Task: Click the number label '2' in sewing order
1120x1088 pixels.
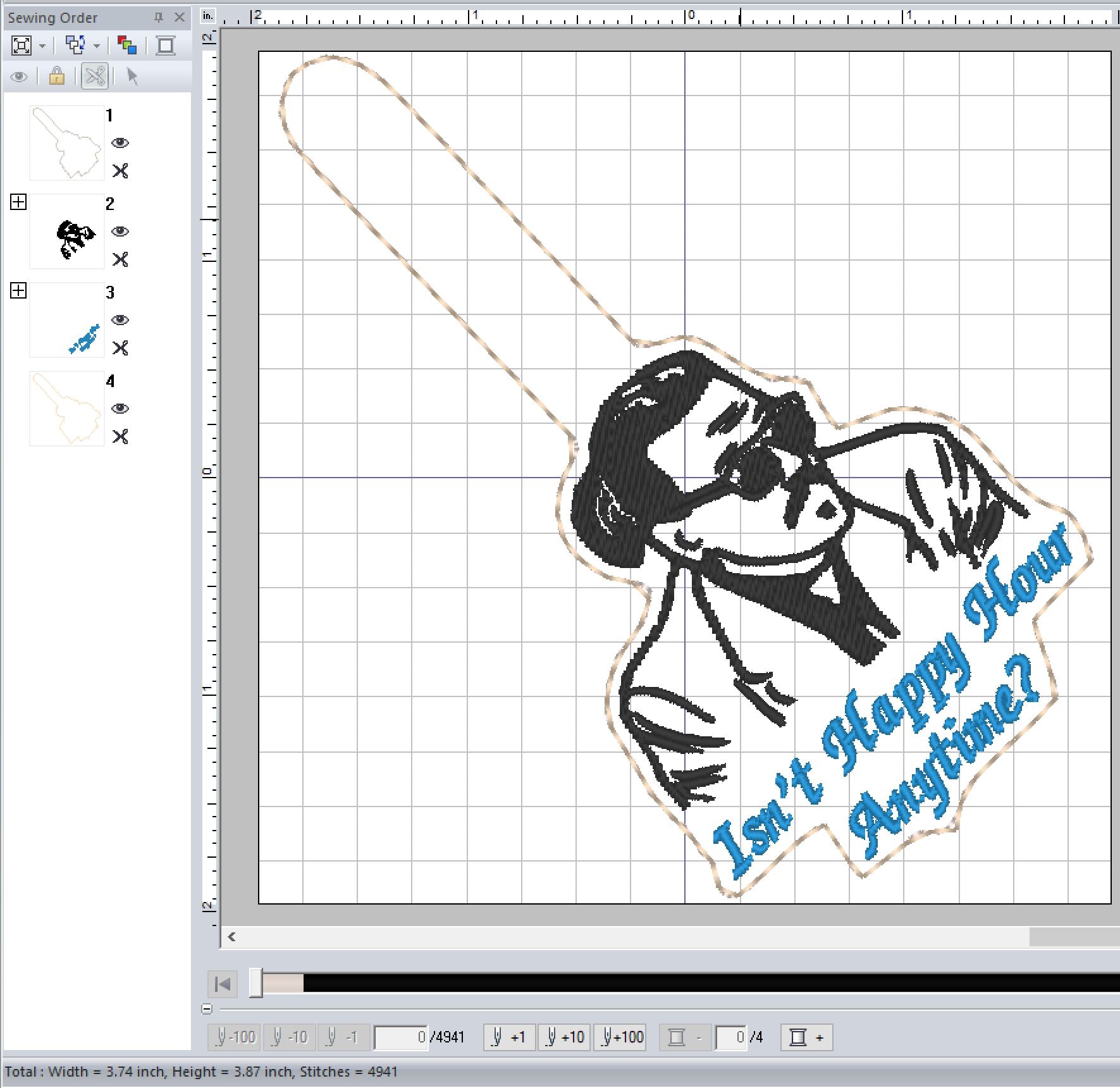Action: pyautogui.click(x=110, y=204)
